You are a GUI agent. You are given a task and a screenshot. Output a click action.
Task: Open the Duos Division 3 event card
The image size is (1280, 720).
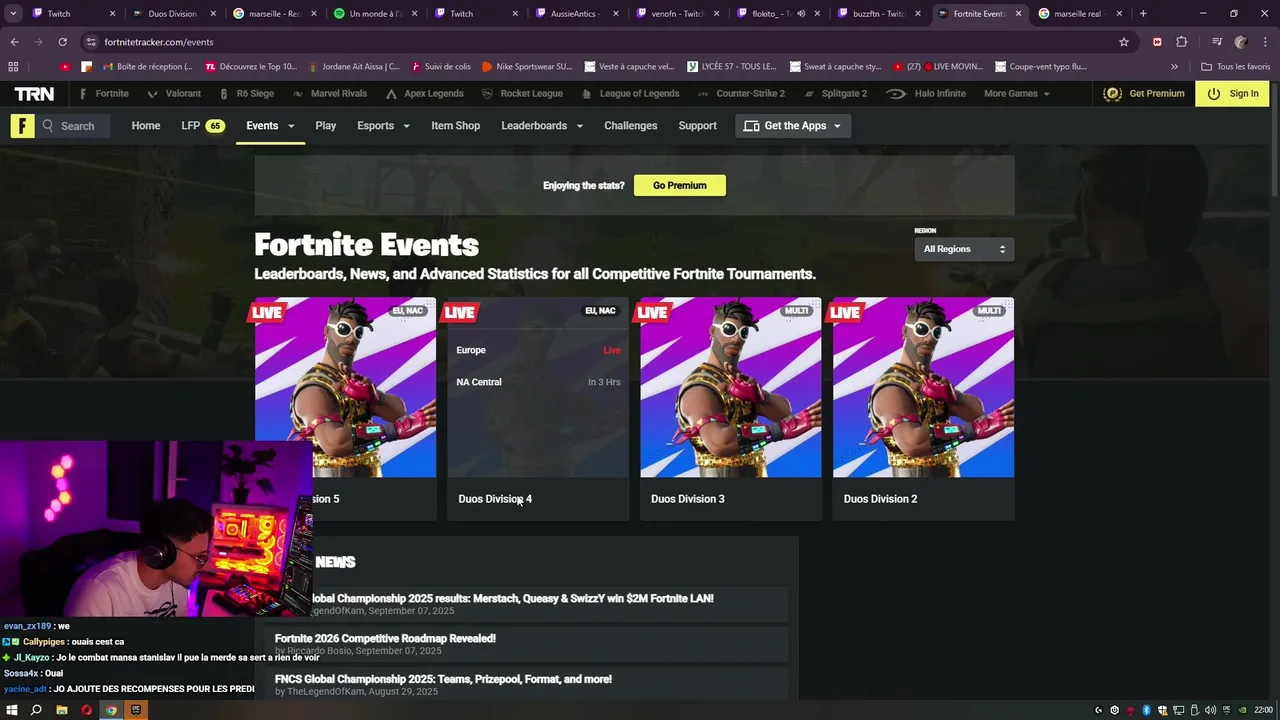click(731, 409)
